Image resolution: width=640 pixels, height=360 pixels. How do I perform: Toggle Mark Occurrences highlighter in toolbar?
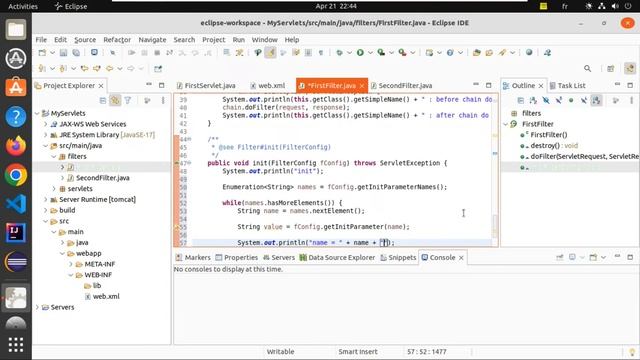270,53
